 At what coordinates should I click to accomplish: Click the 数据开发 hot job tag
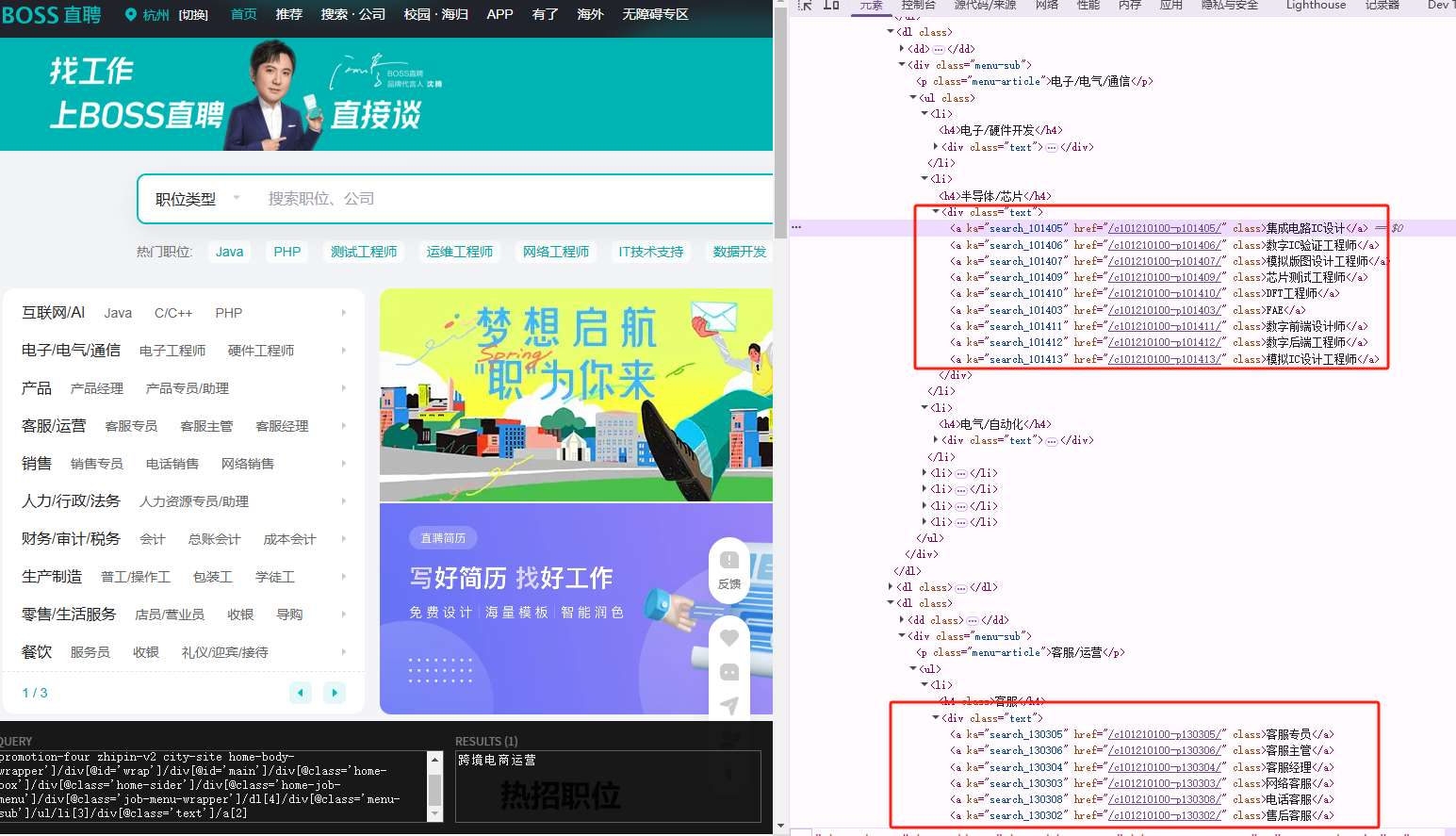740,252
